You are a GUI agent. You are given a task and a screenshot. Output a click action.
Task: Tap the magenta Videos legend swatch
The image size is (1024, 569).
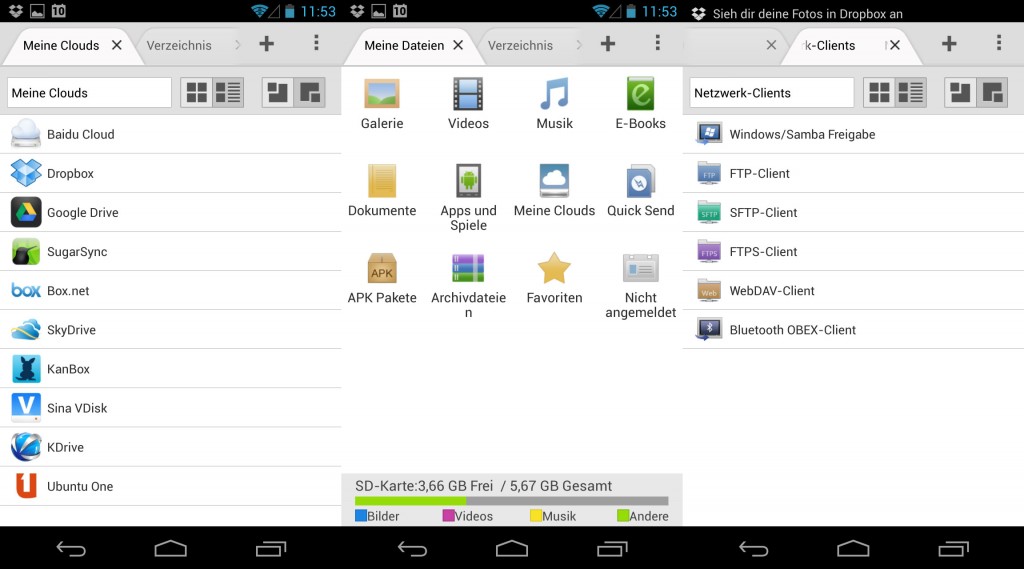coord(448,515)
